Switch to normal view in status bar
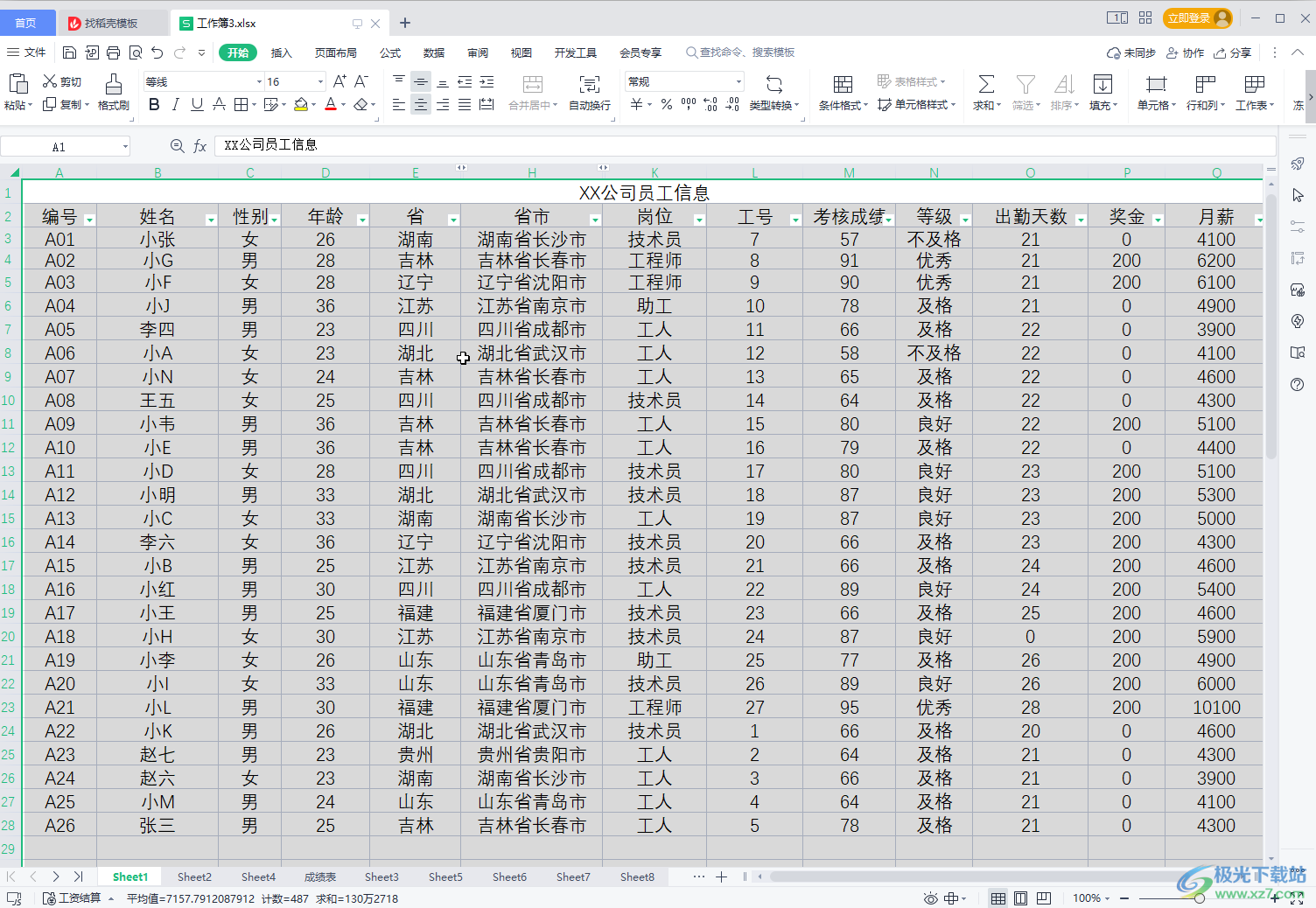Viewport: 1316px width, 908px height. click(997, 898)
